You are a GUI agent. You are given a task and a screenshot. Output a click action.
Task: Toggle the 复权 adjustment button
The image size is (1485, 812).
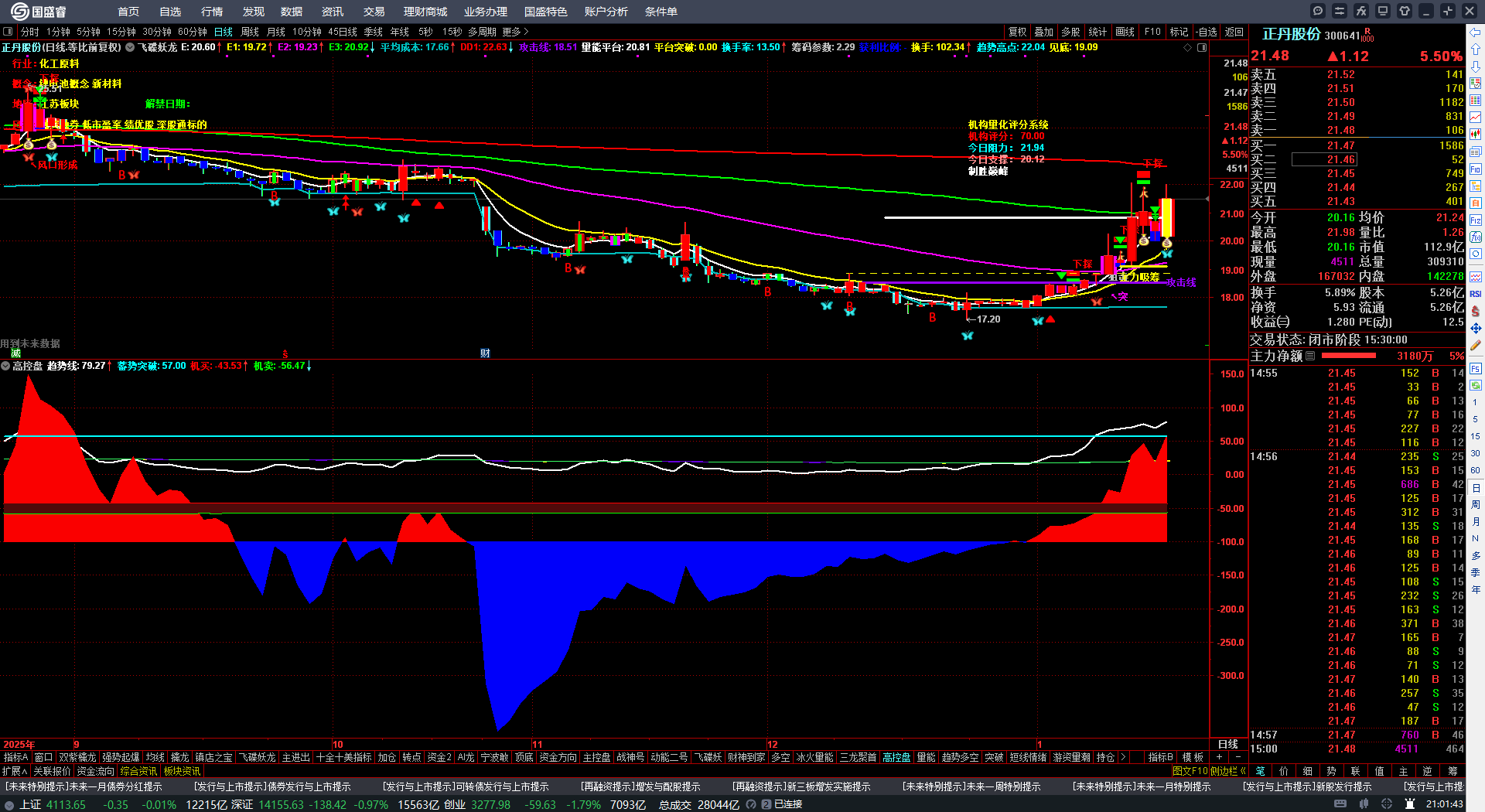[x=1018, y=32]
